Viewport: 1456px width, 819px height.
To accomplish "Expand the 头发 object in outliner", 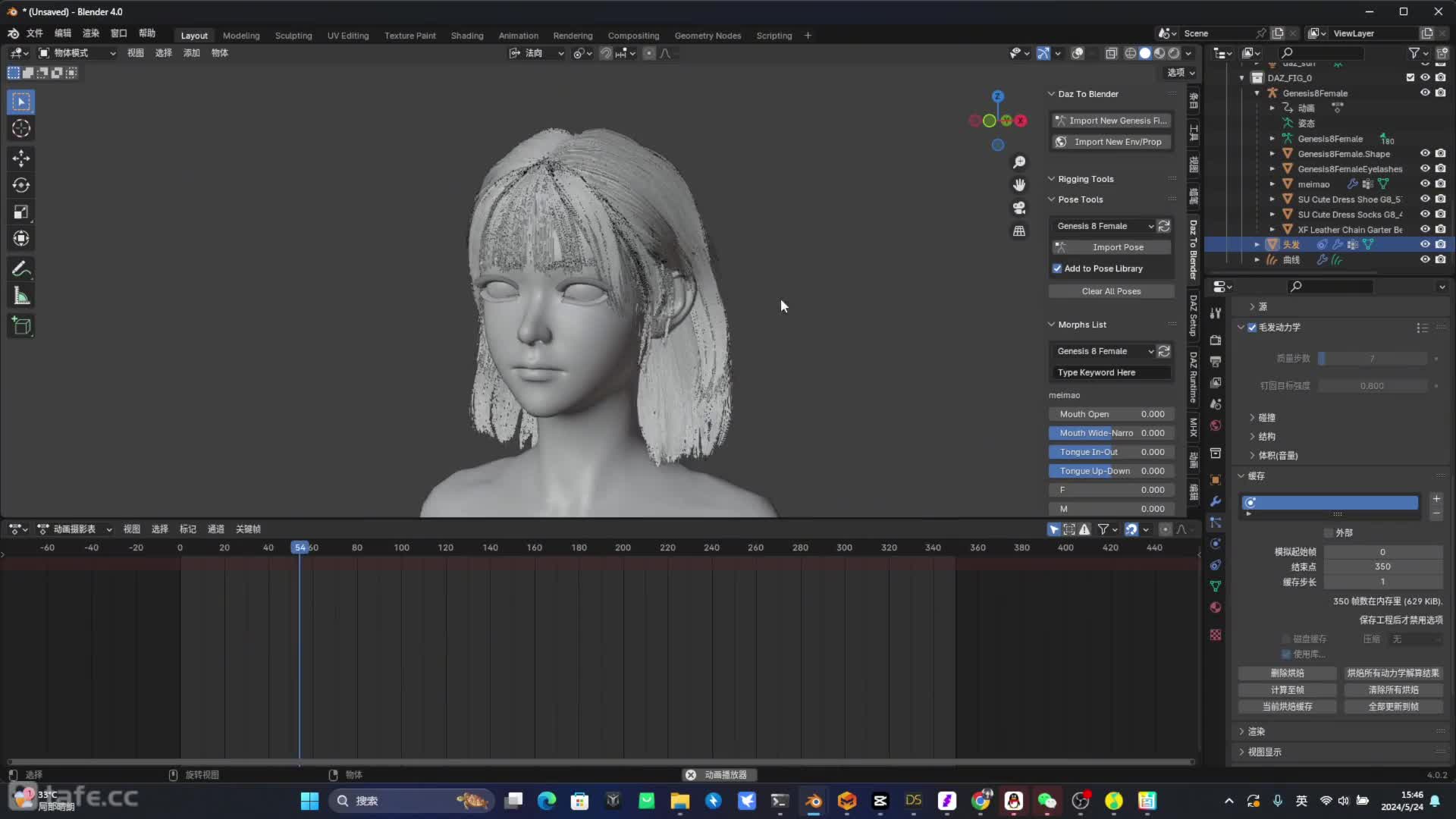I will (1257, 244).
